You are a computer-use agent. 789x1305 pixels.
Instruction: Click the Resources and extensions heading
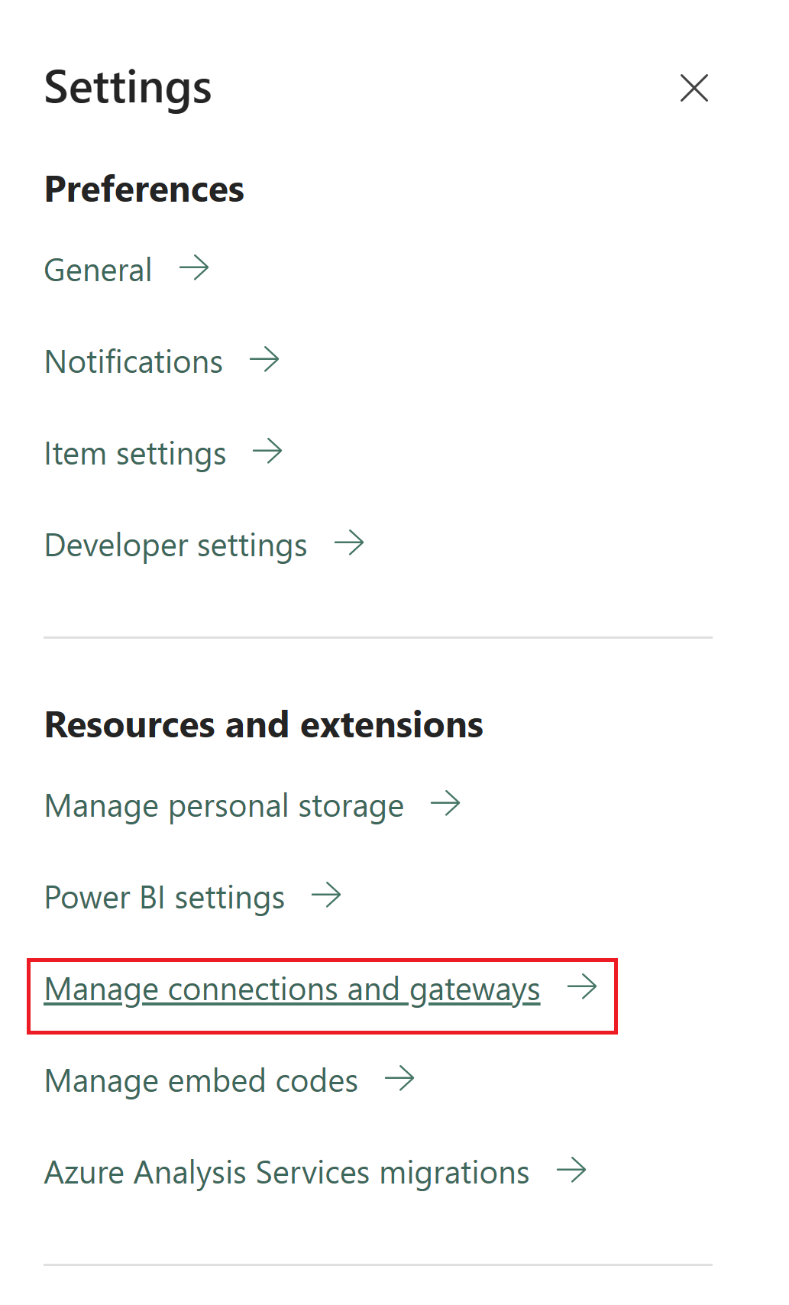[262, 724]
